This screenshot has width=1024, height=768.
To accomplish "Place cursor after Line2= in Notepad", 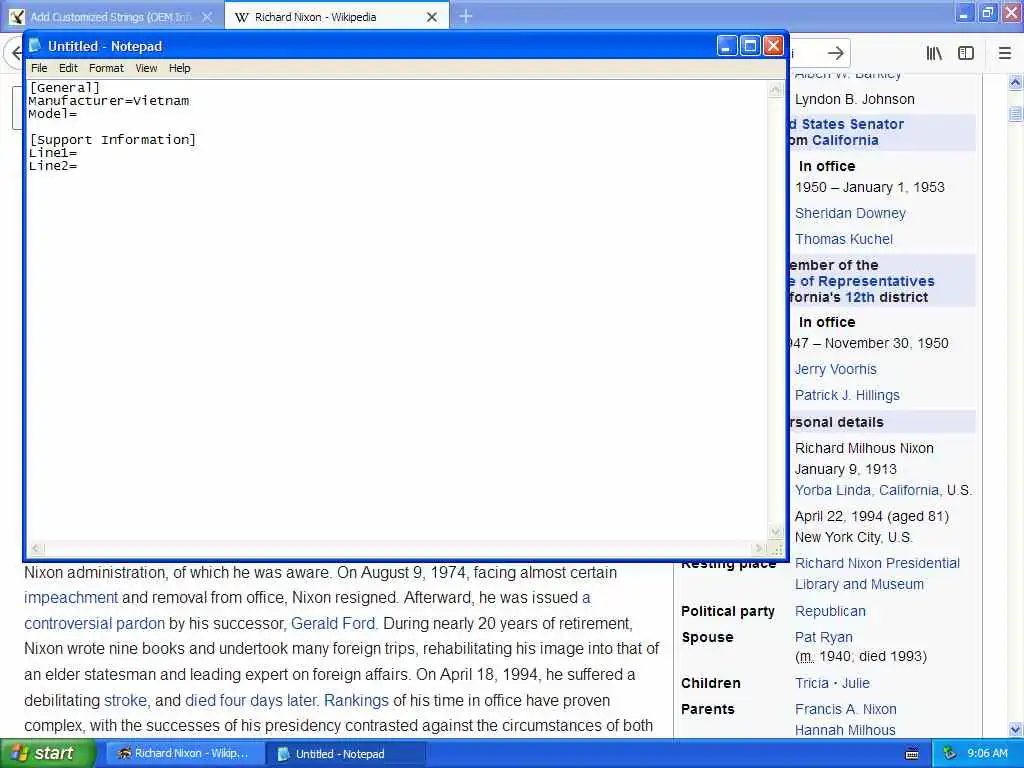I will tap(77, 166).
